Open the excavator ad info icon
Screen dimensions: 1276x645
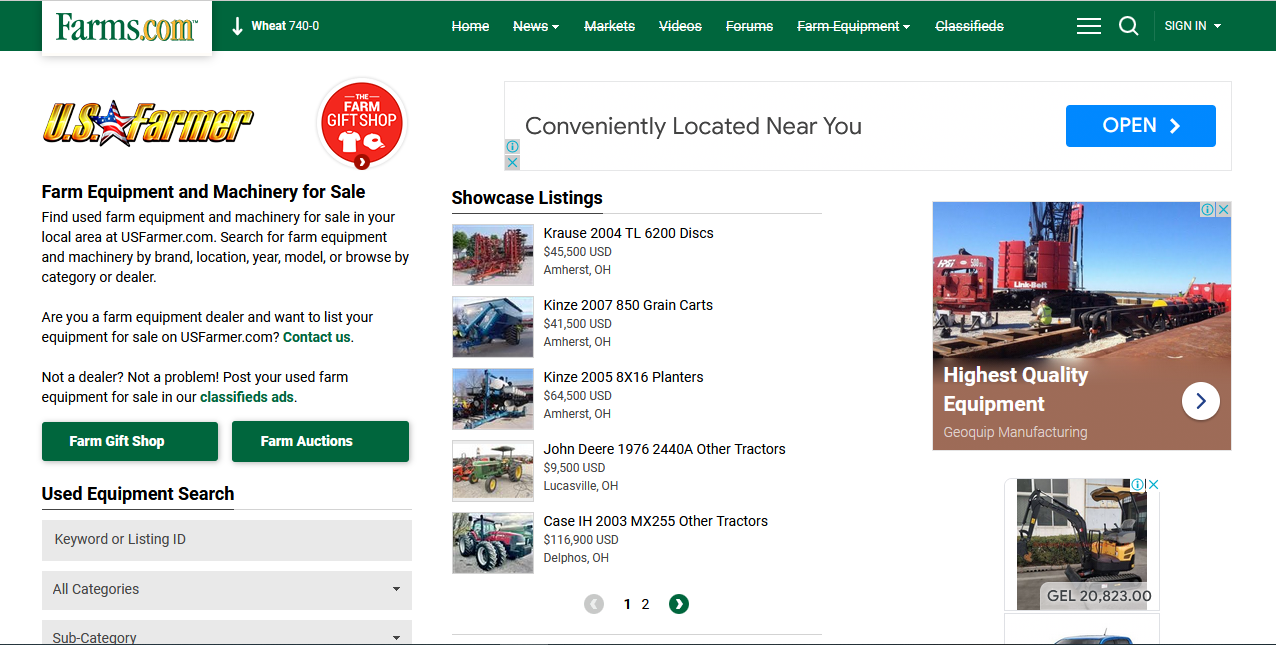pos(1138,485)
